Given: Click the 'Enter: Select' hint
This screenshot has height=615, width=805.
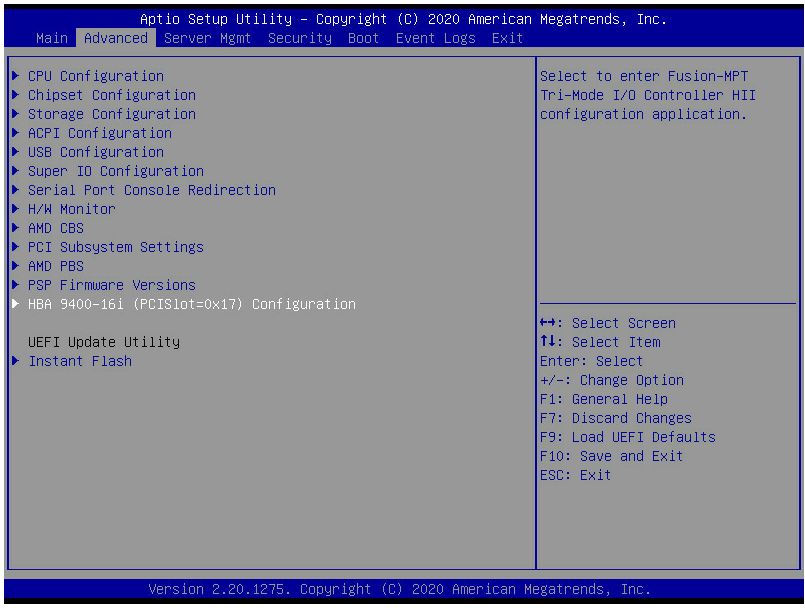Looking at the screenshot, I should click(x=591, y=361).
